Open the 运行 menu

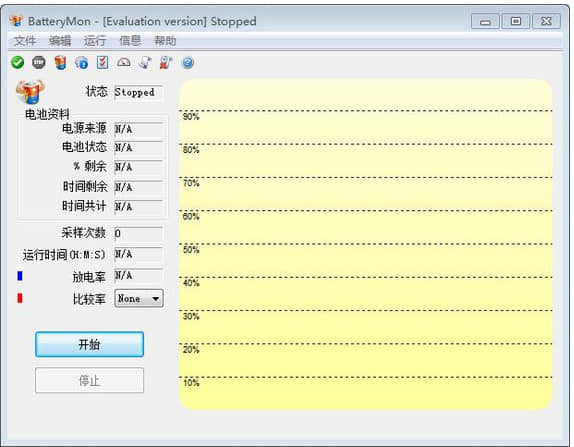(95, 41)
